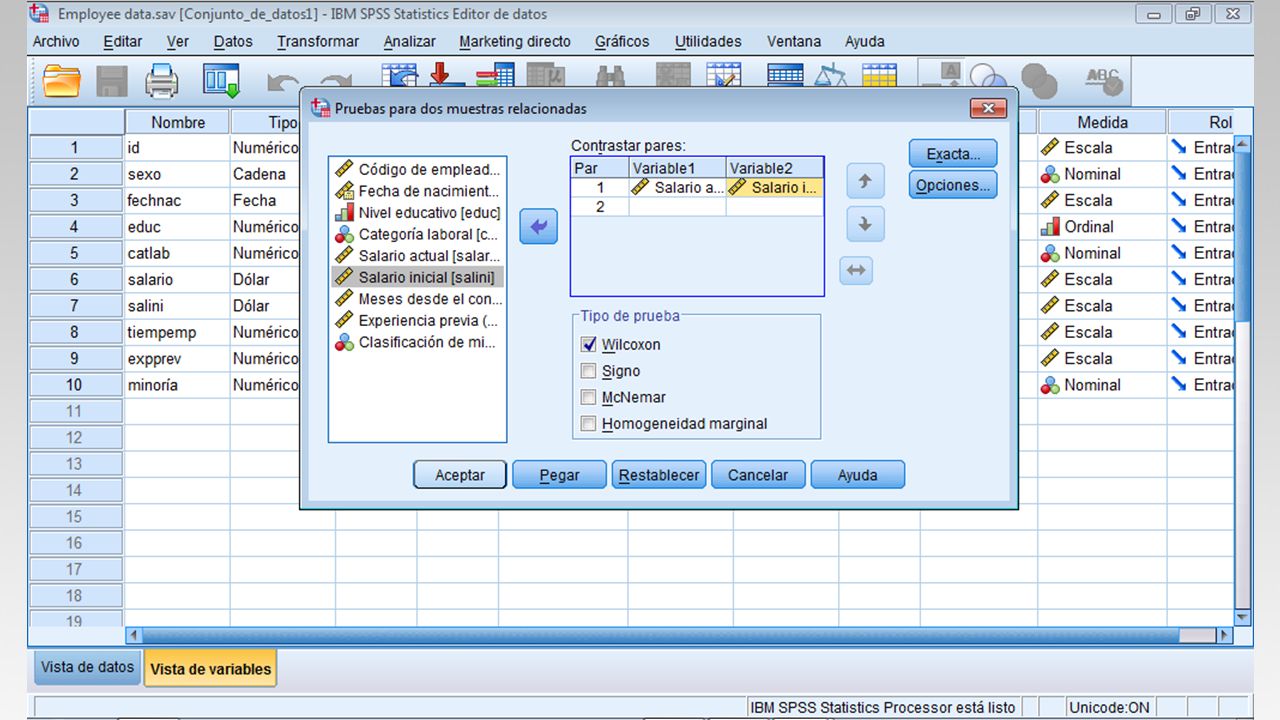
Task: Click the Show all variables icon
Action: point(1040,80)
